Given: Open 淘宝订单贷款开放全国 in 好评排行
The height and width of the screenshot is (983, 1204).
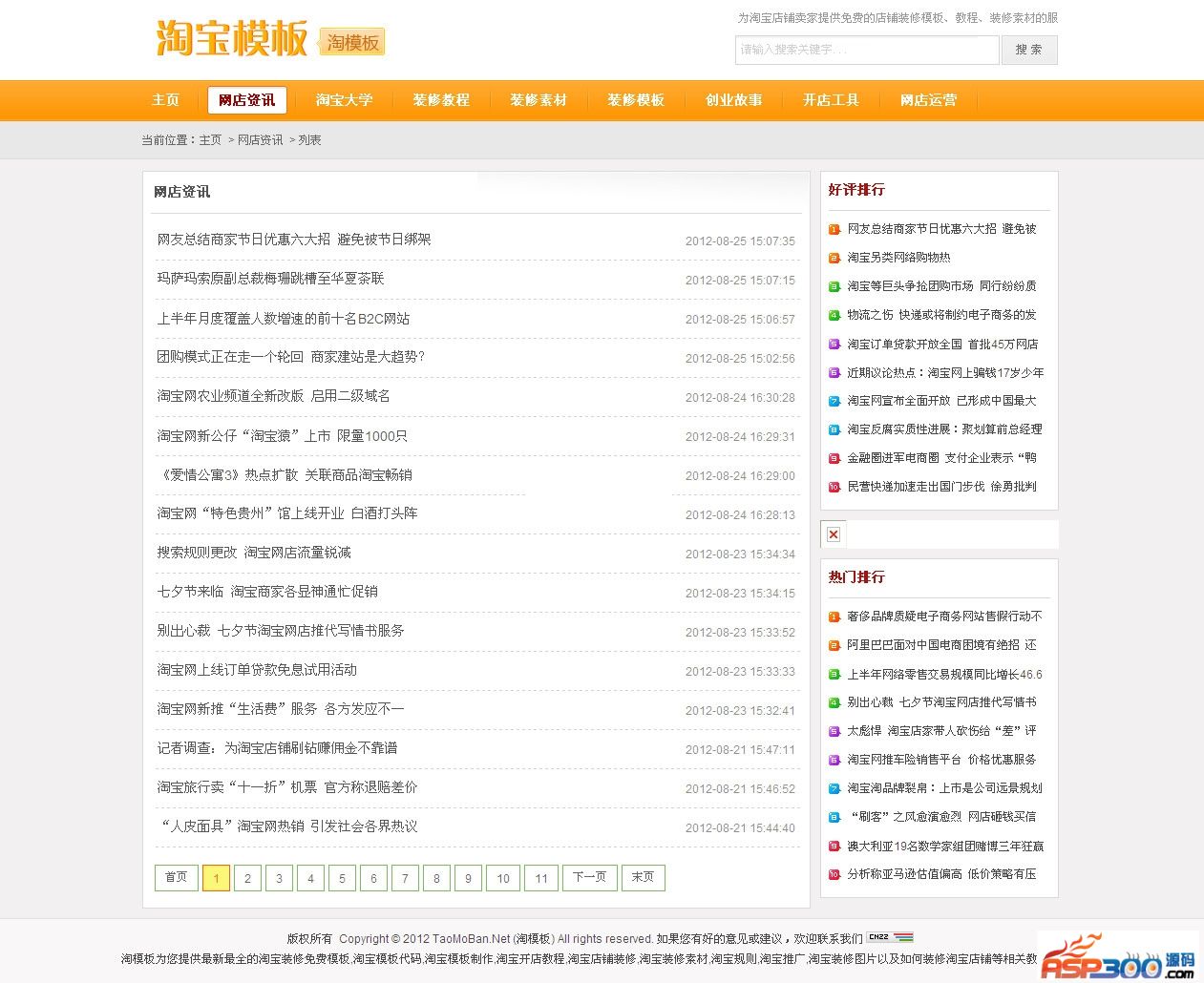Looking at the screenshot, I should 942,345.
